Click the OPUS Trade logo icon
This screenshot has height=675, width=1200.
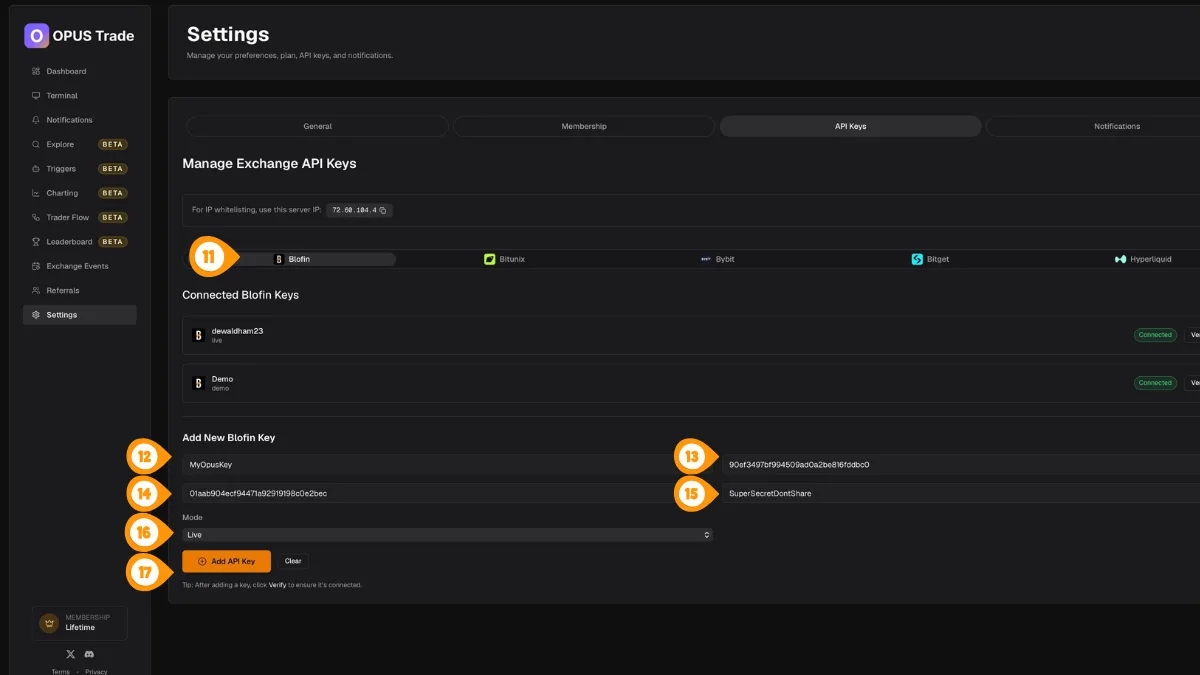37,36
